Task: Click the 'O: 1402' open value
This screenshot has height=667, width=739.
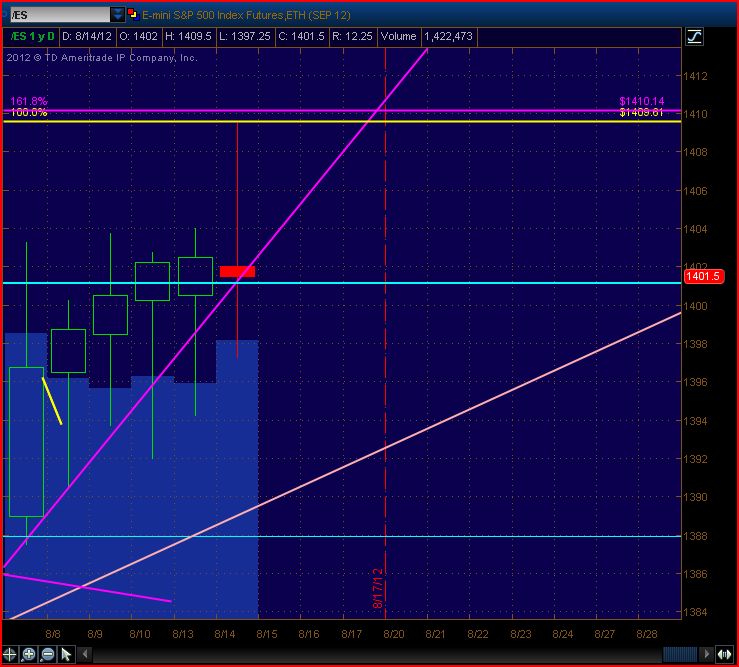Action: click(x=138, y=36)
